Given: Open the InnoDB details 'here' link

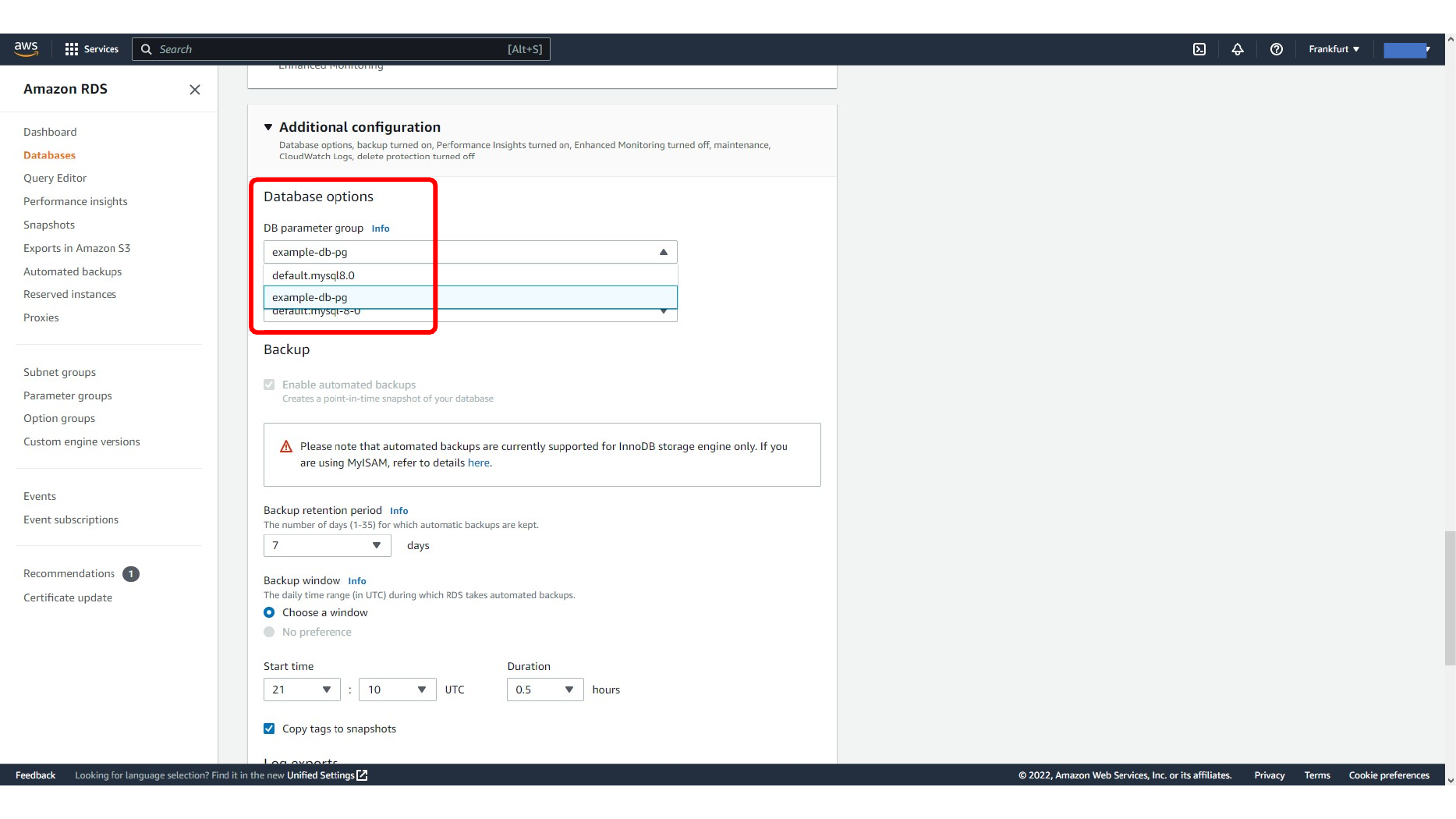Looking at the screenshot, I should point(479,463).
